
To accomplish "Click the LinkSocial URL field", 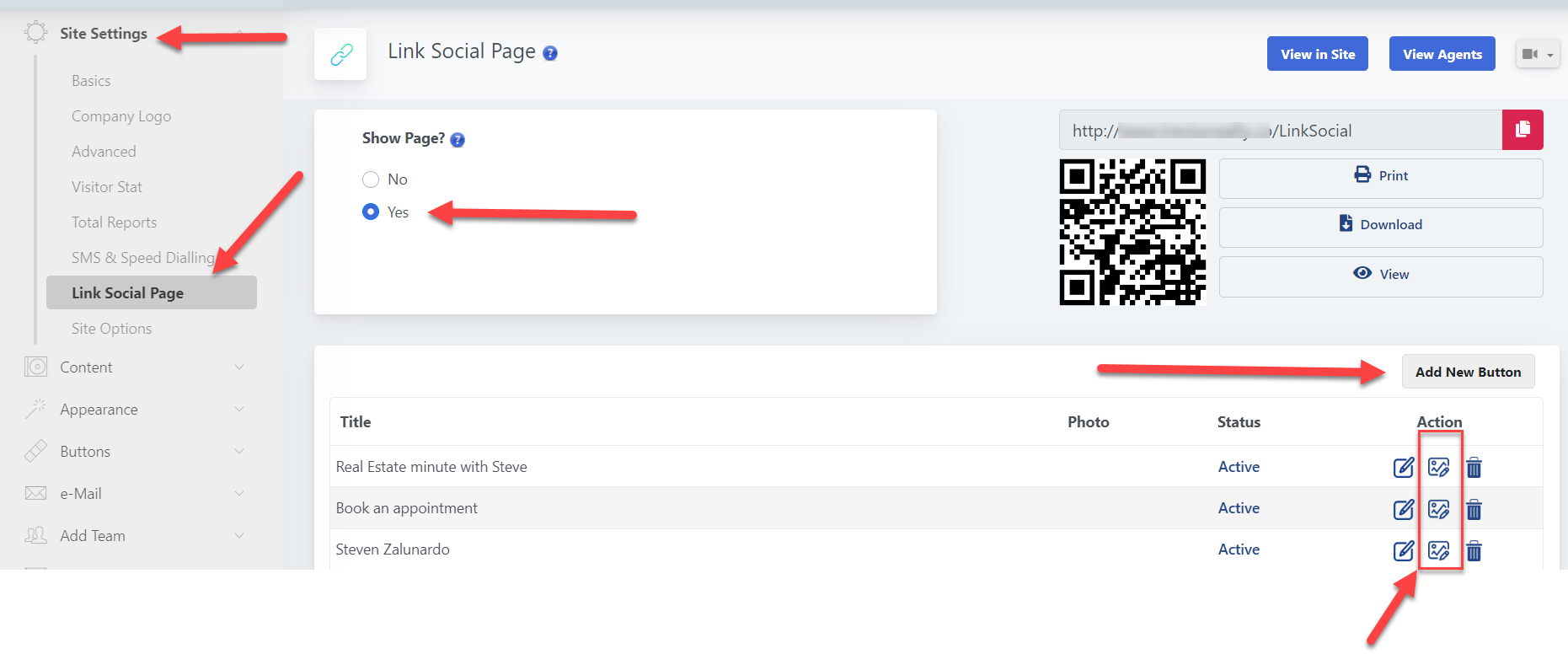I will [1279, 131].
